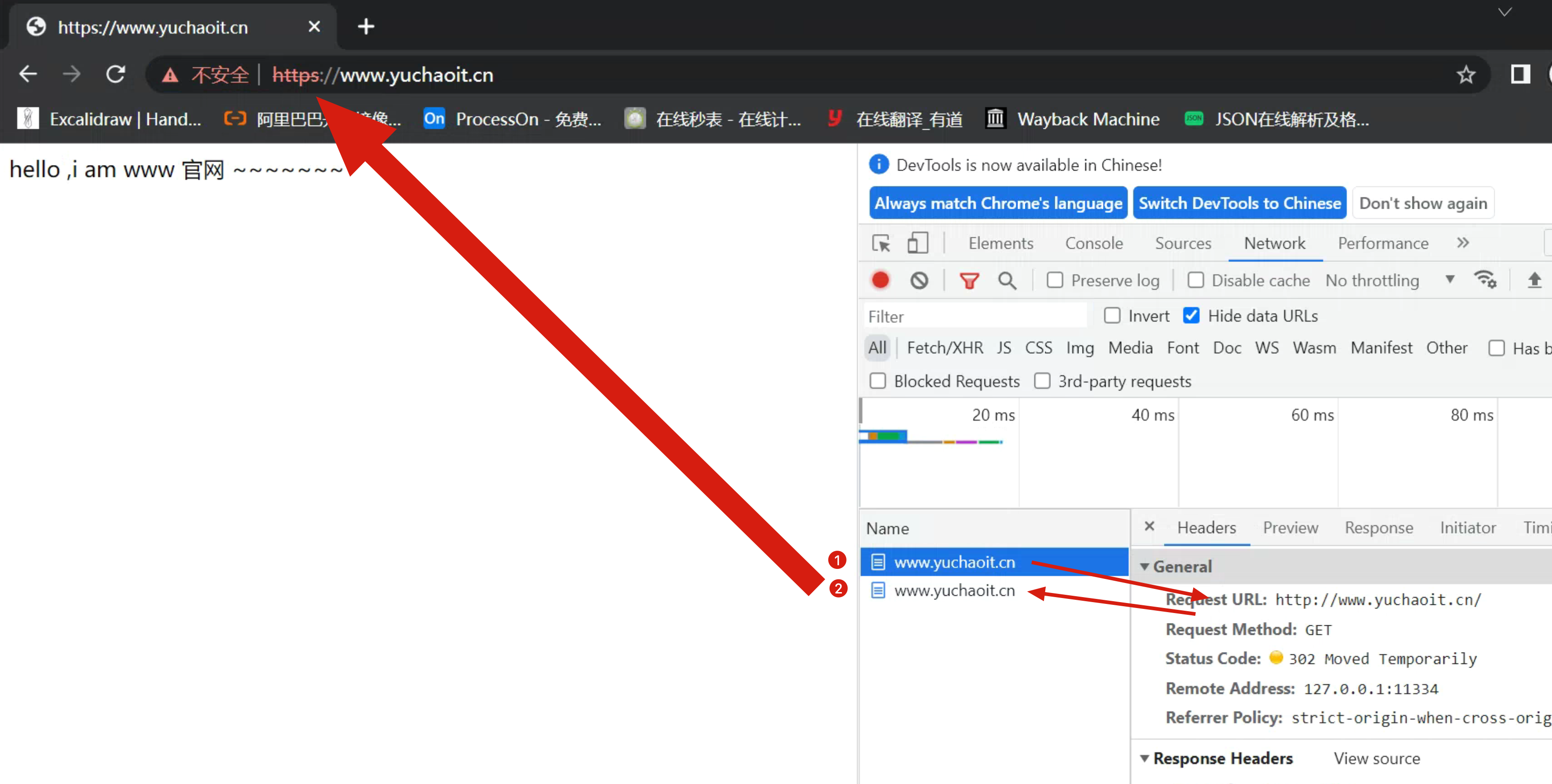Show more DevTools tabs chevron

(x=1463, y=243)
